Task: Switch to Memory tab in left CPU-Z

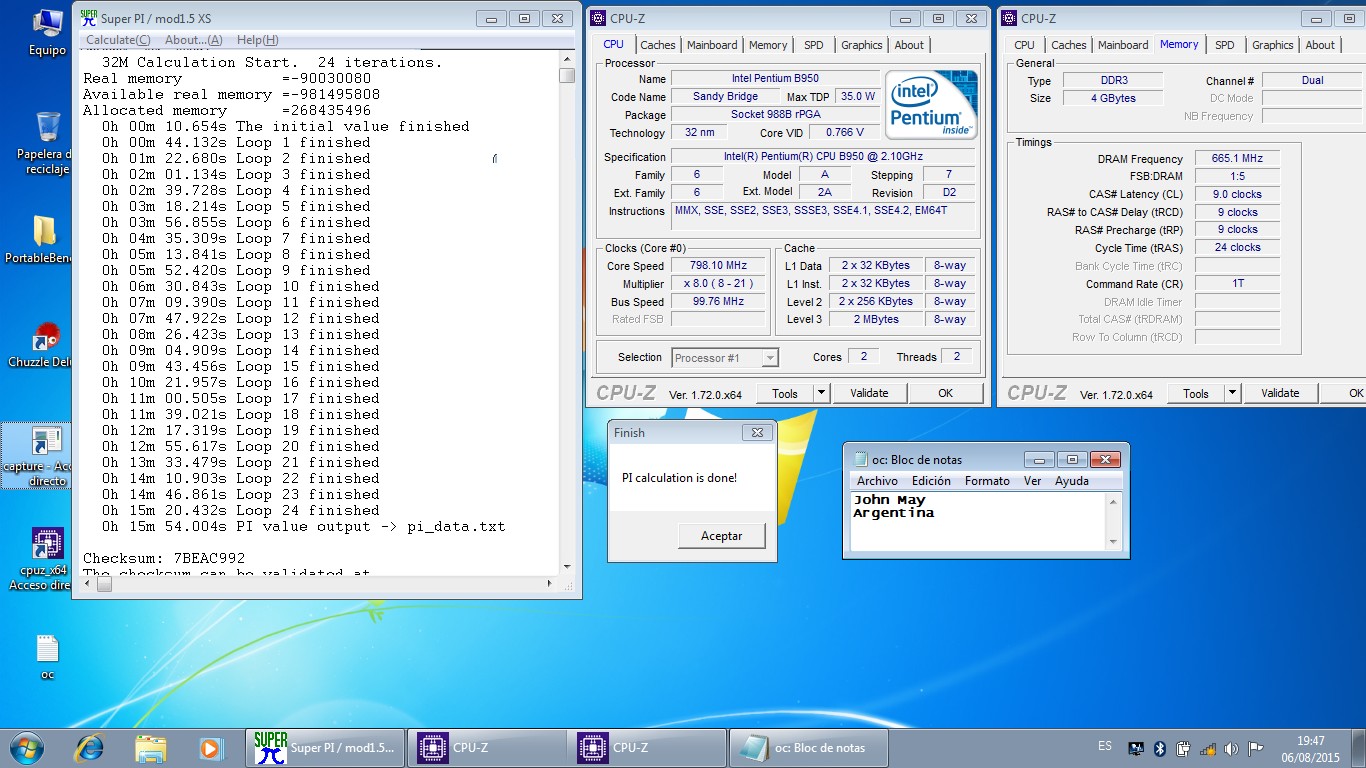Action: click(x=768, y=45)
